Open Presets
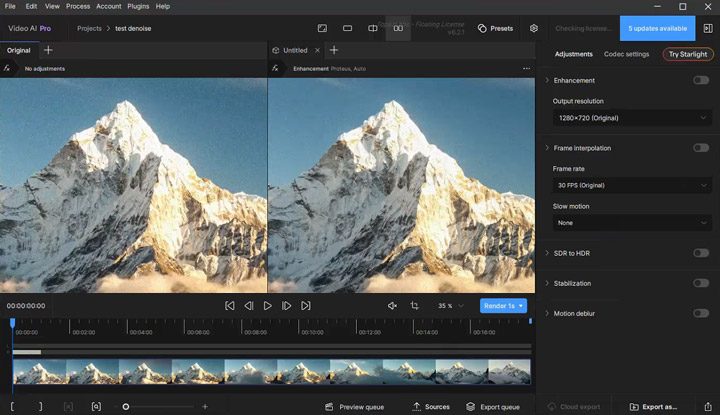Viewport: 720px width, 415px height. tap(495, 28)
